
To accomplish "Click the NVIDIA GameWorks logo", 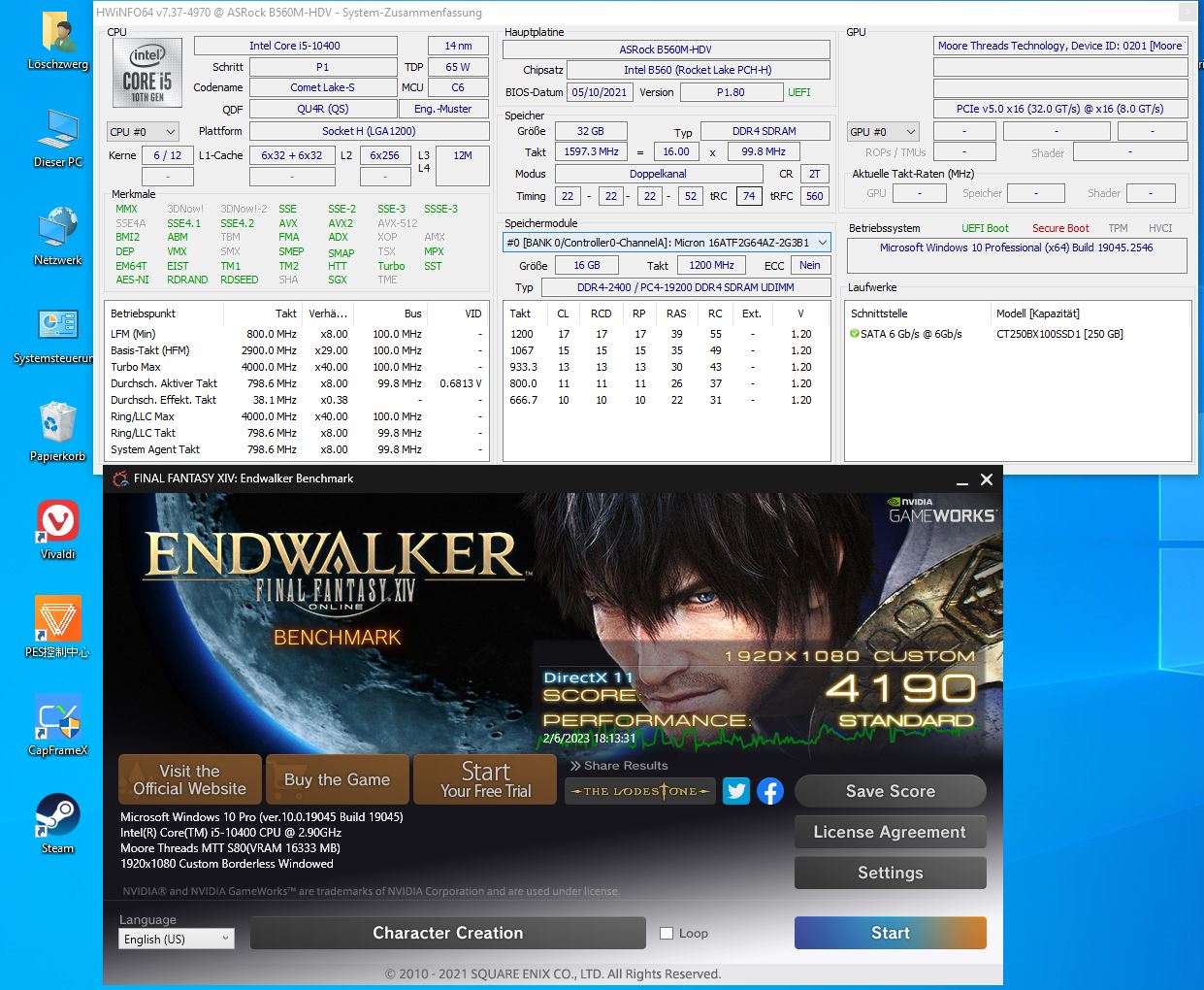I will (942, 511).
